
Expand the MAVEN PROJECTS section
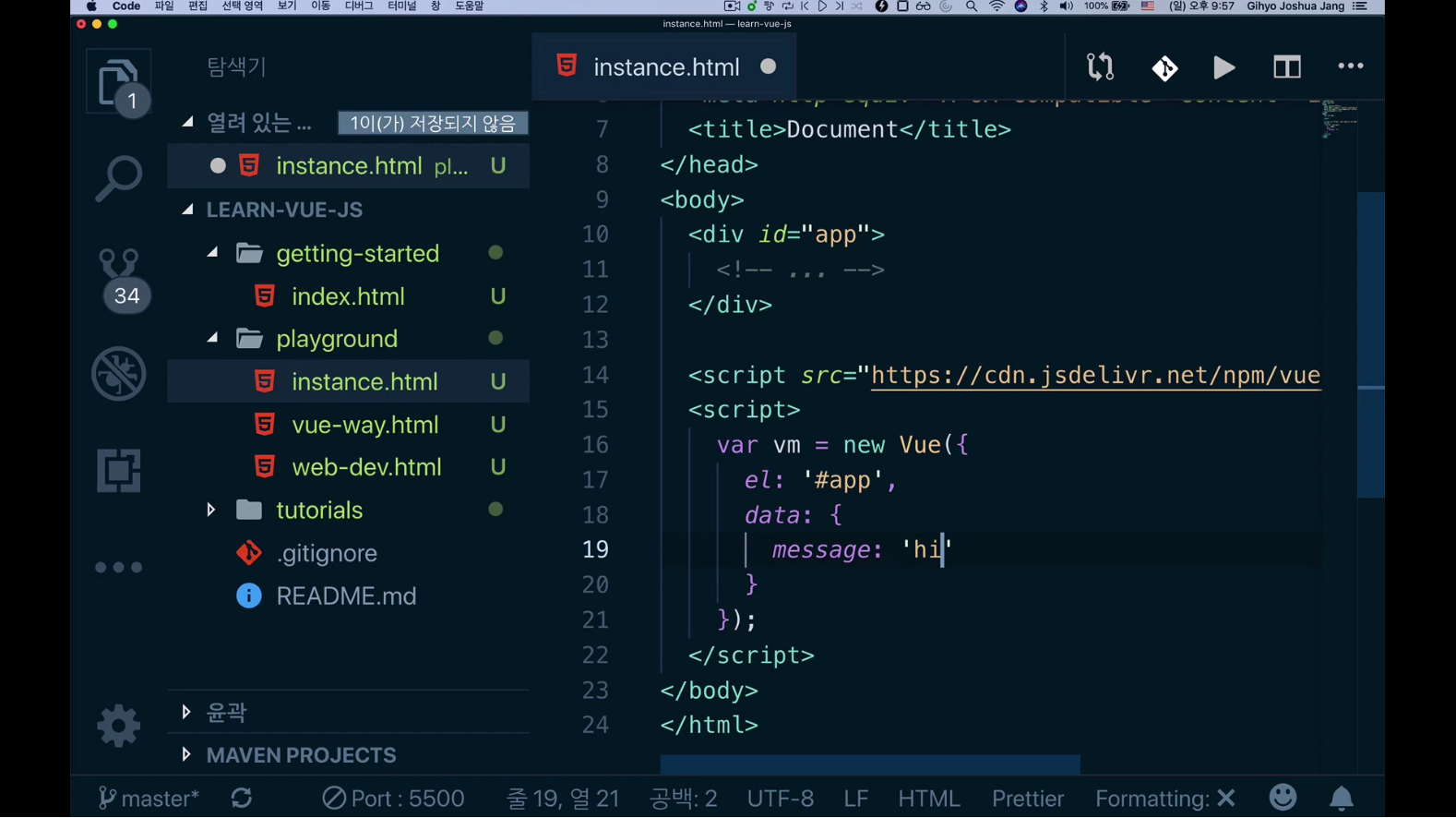pos(301,755)
